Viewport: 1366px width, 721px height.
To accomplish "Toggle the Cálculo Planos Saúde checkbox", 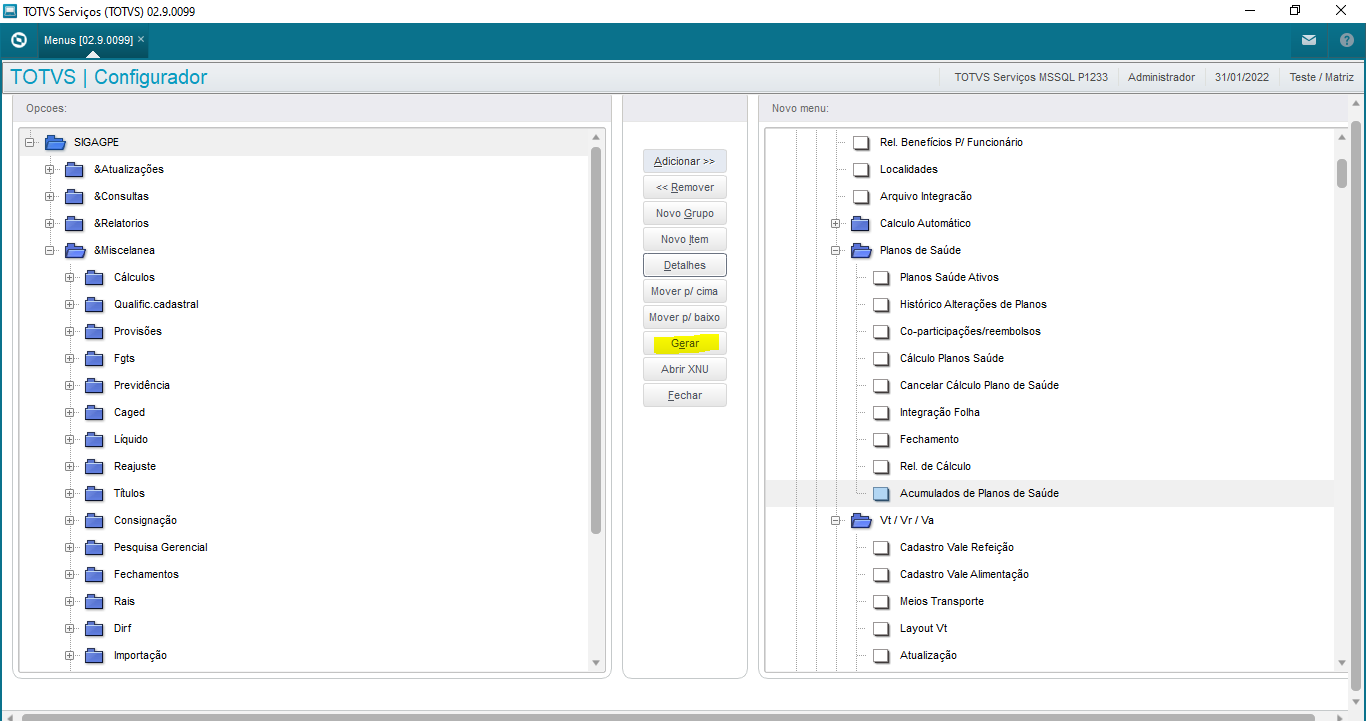I will tap(881, 358).
